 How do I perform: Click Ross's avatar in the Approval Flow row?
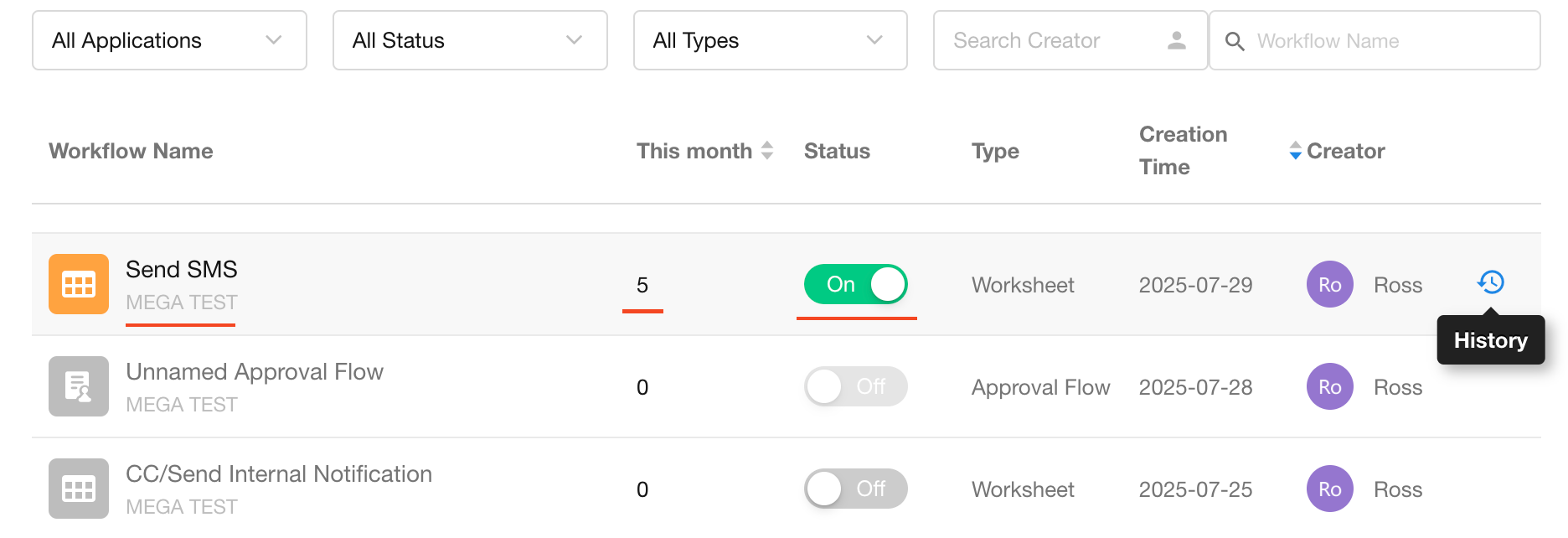(x=1329, y=386)
